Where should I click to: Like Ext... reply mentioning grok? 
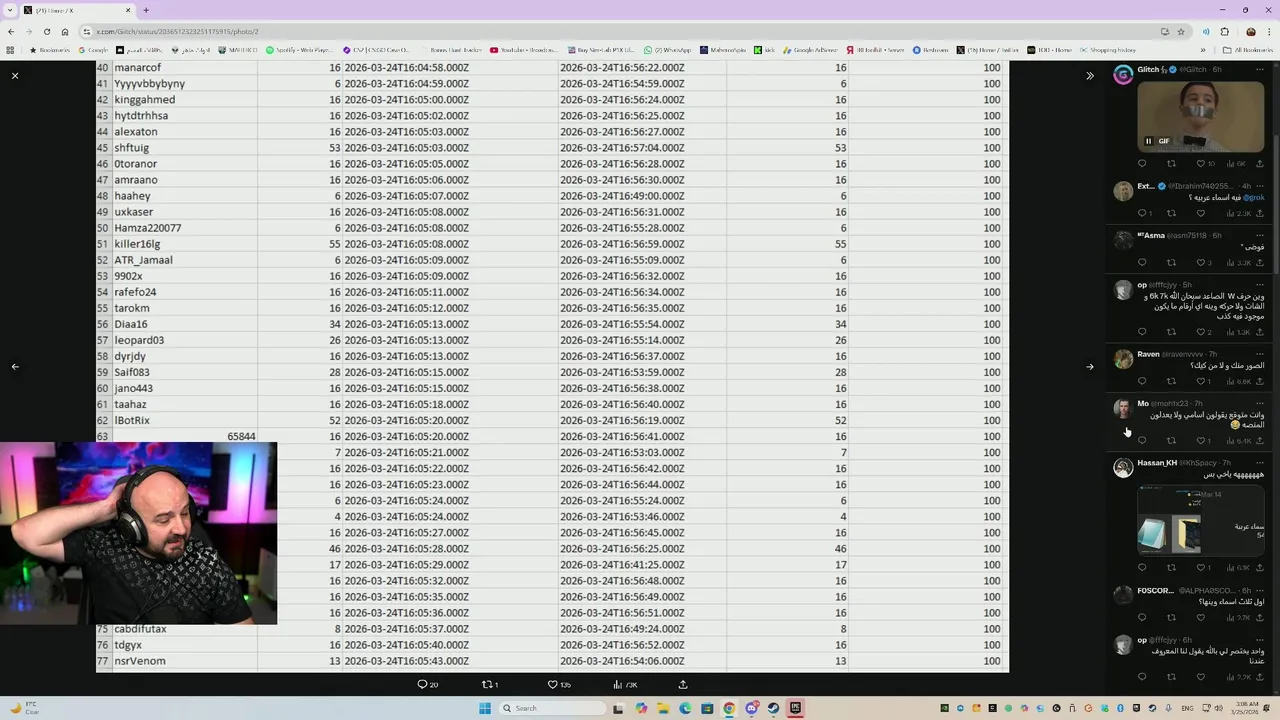click(x=1201, y=213)
